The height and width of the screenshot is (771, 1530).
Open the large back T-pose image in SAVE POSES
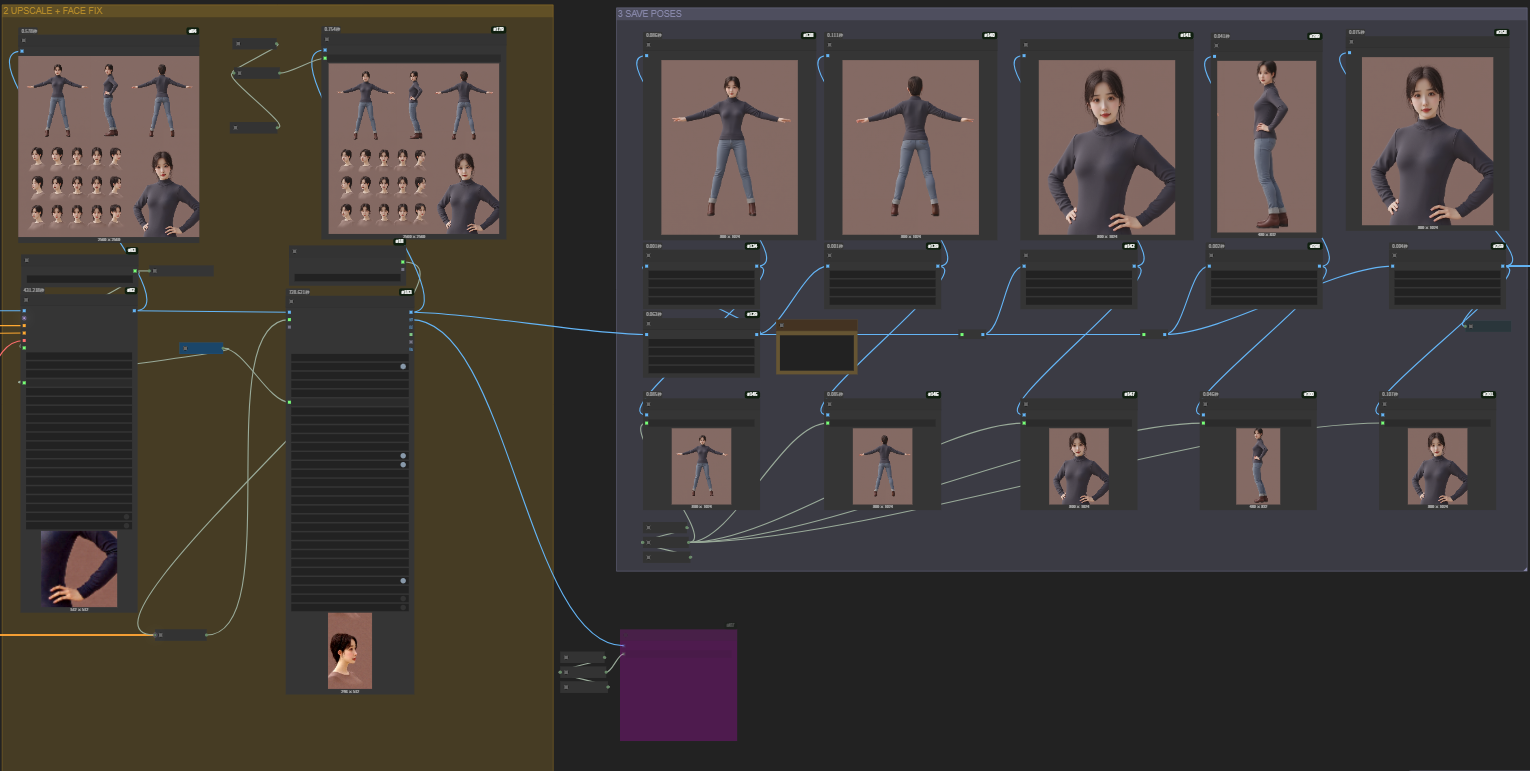click(911, 147)
